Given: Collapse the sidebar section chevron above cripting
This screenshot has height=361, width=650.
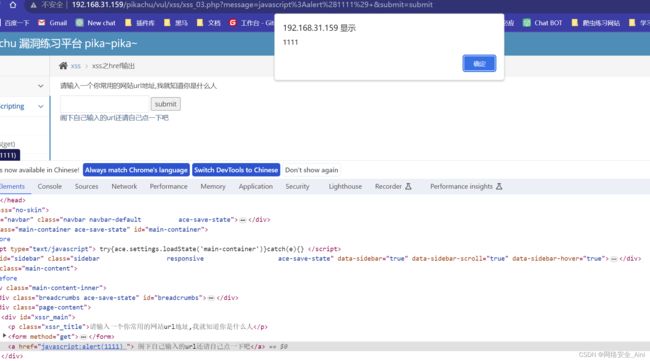Looking at the screenshot, I should pyautogui.click(x=41, y=86).
